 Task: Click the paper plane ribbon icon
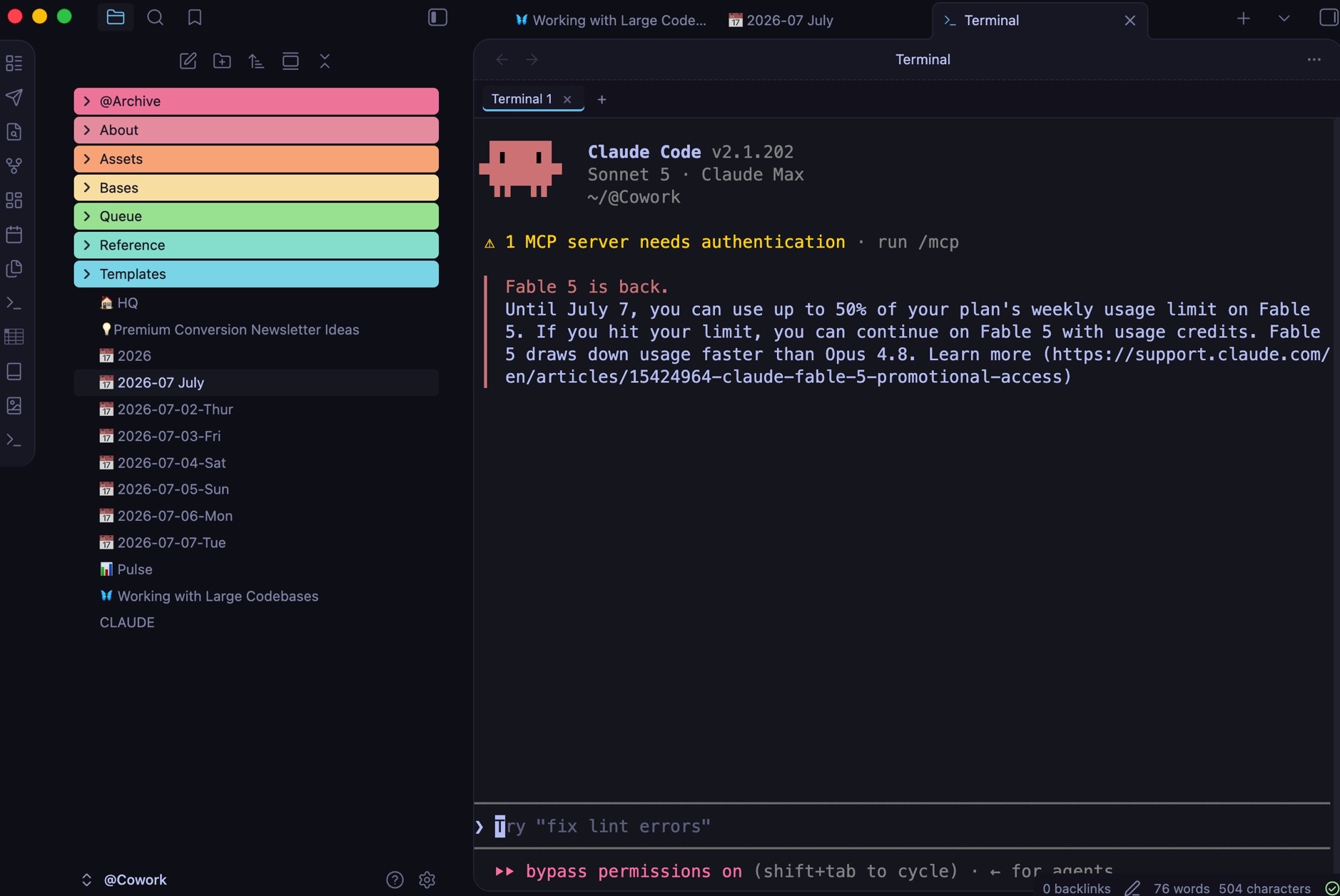[x=14, y=97]
